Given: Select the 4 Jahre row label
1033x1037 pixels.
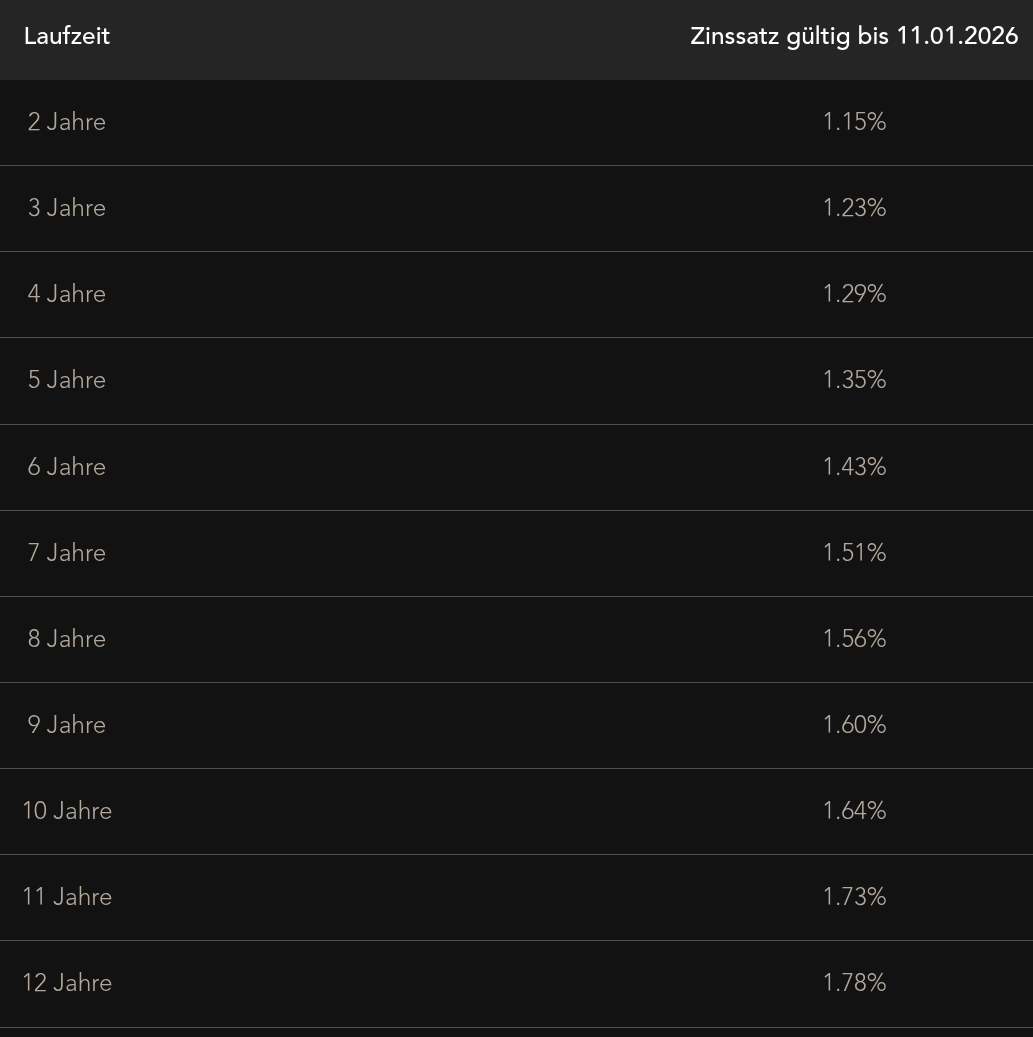Looking at the screenshot, I should [67, 294].
